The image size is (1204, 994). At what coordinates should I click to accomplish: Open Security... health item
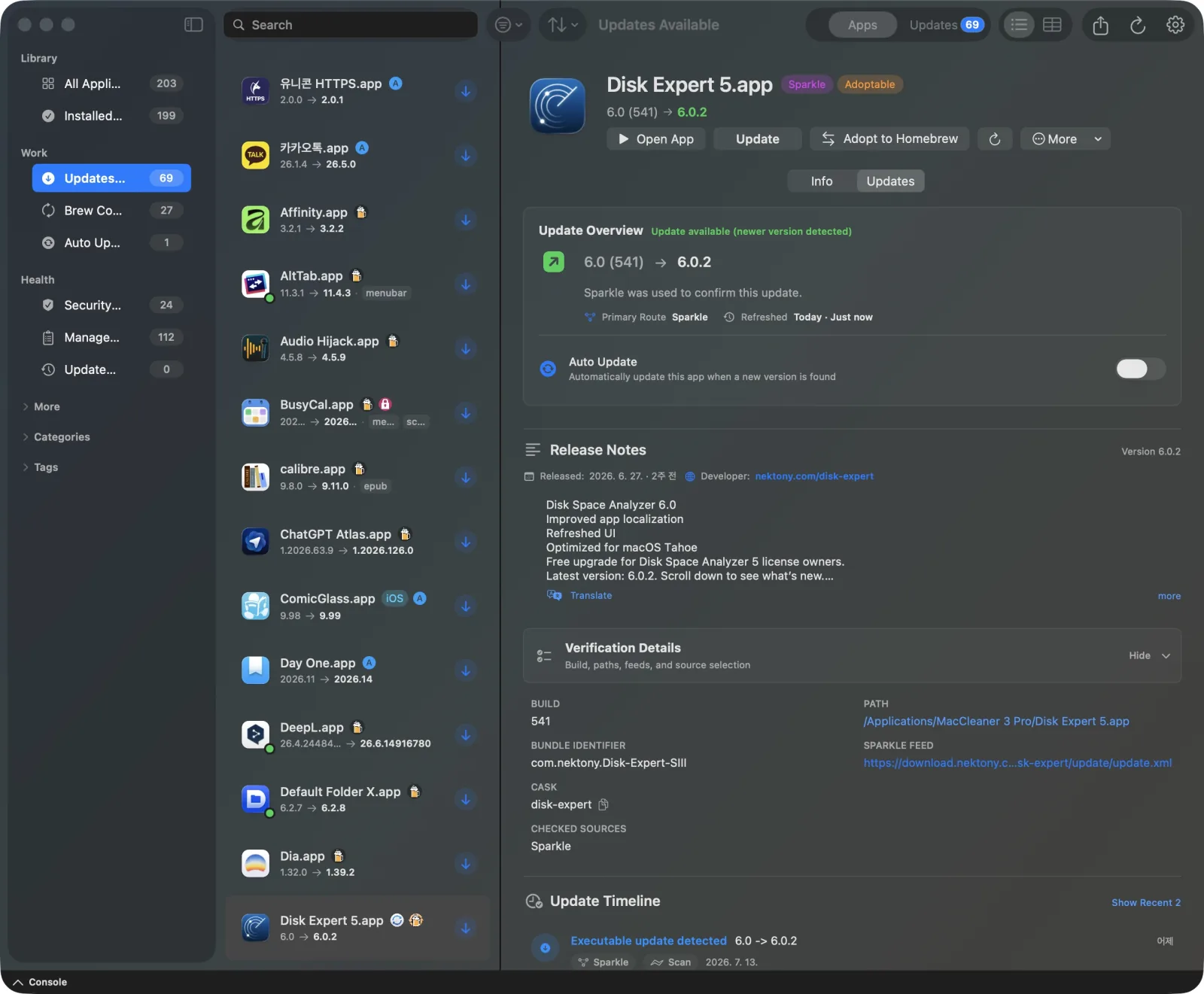(111, 305)
